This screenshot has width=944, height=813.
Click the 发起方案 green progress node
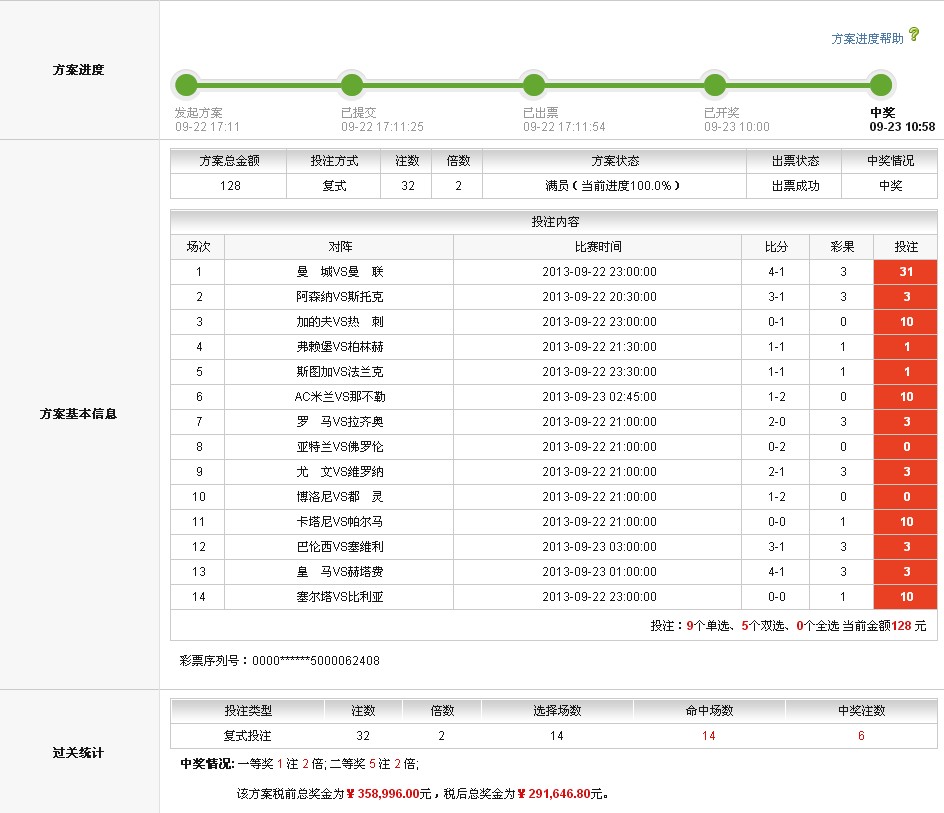(x=185, y=85)
